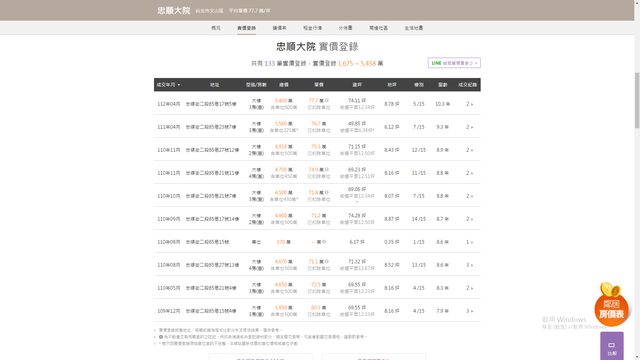
Task: Click info icon beside 71.1 unit price
Action: [x=327, y=261]
